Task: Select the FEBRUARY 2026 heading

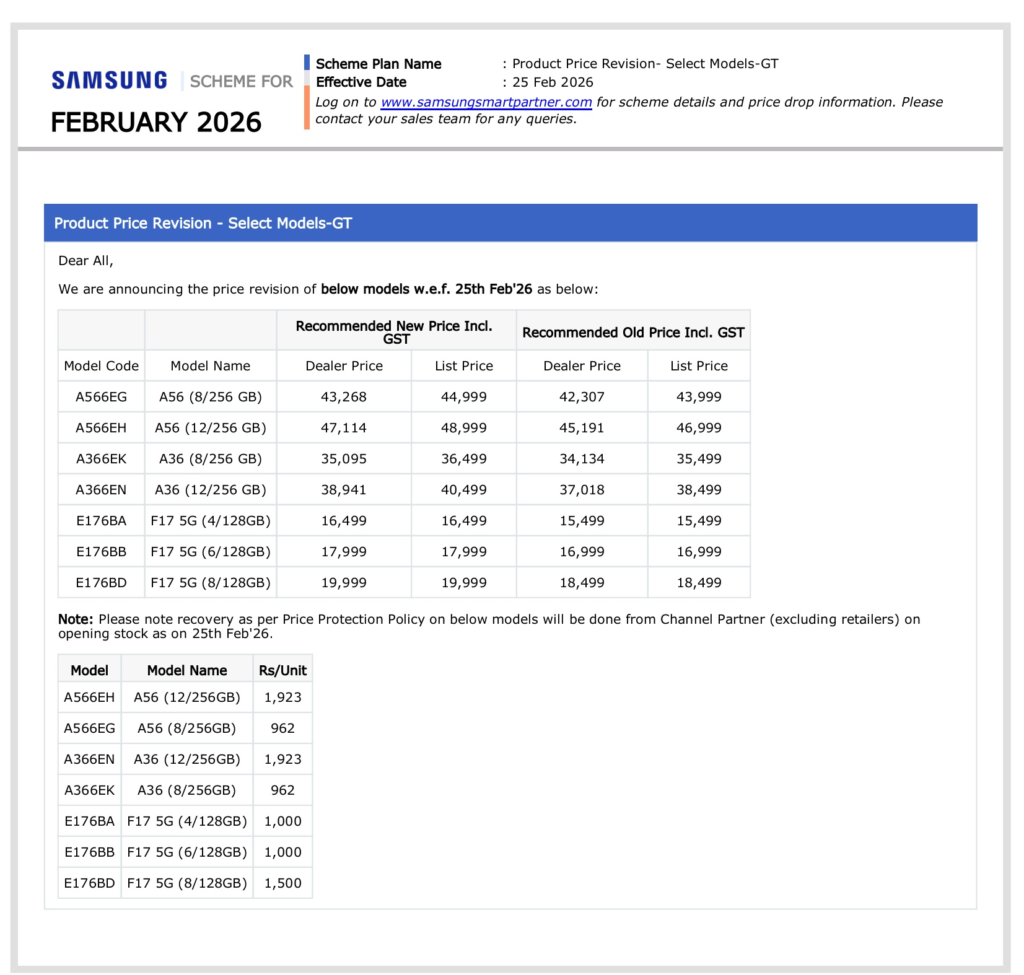Action: pos(155,122)
